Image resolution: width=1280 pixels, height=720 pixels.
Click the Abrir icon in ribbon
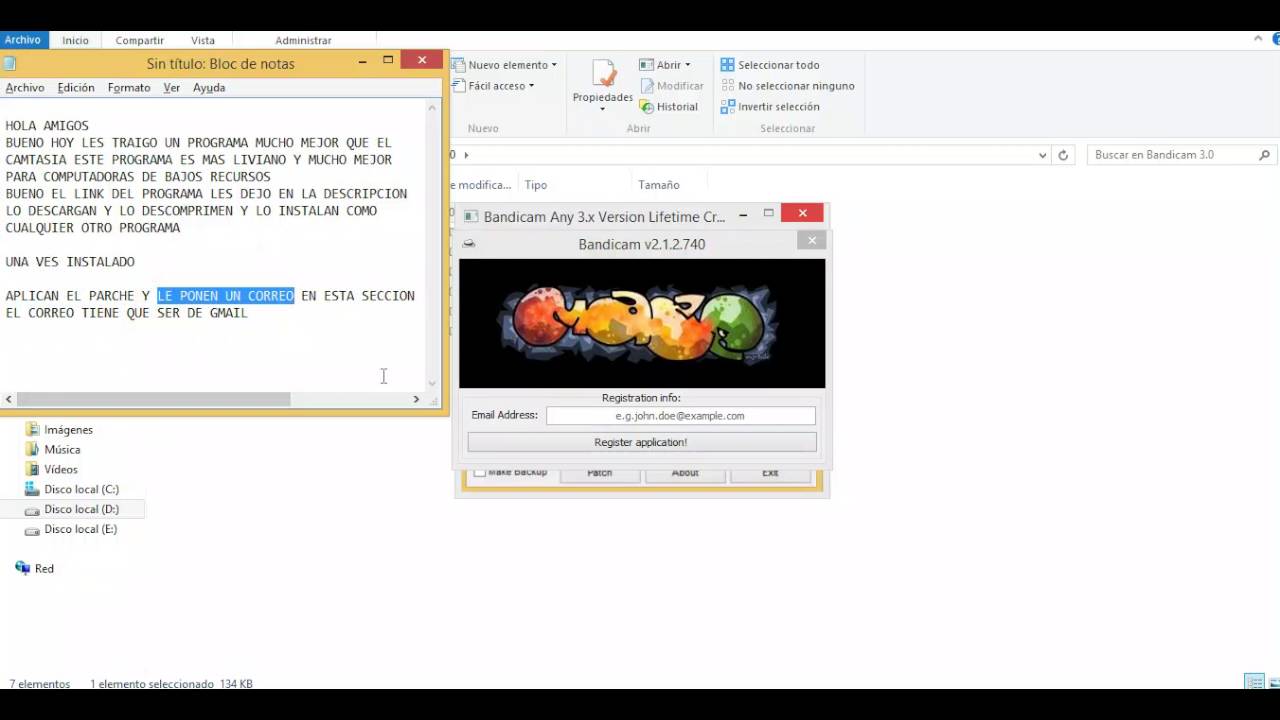click(x=646, y=65)
